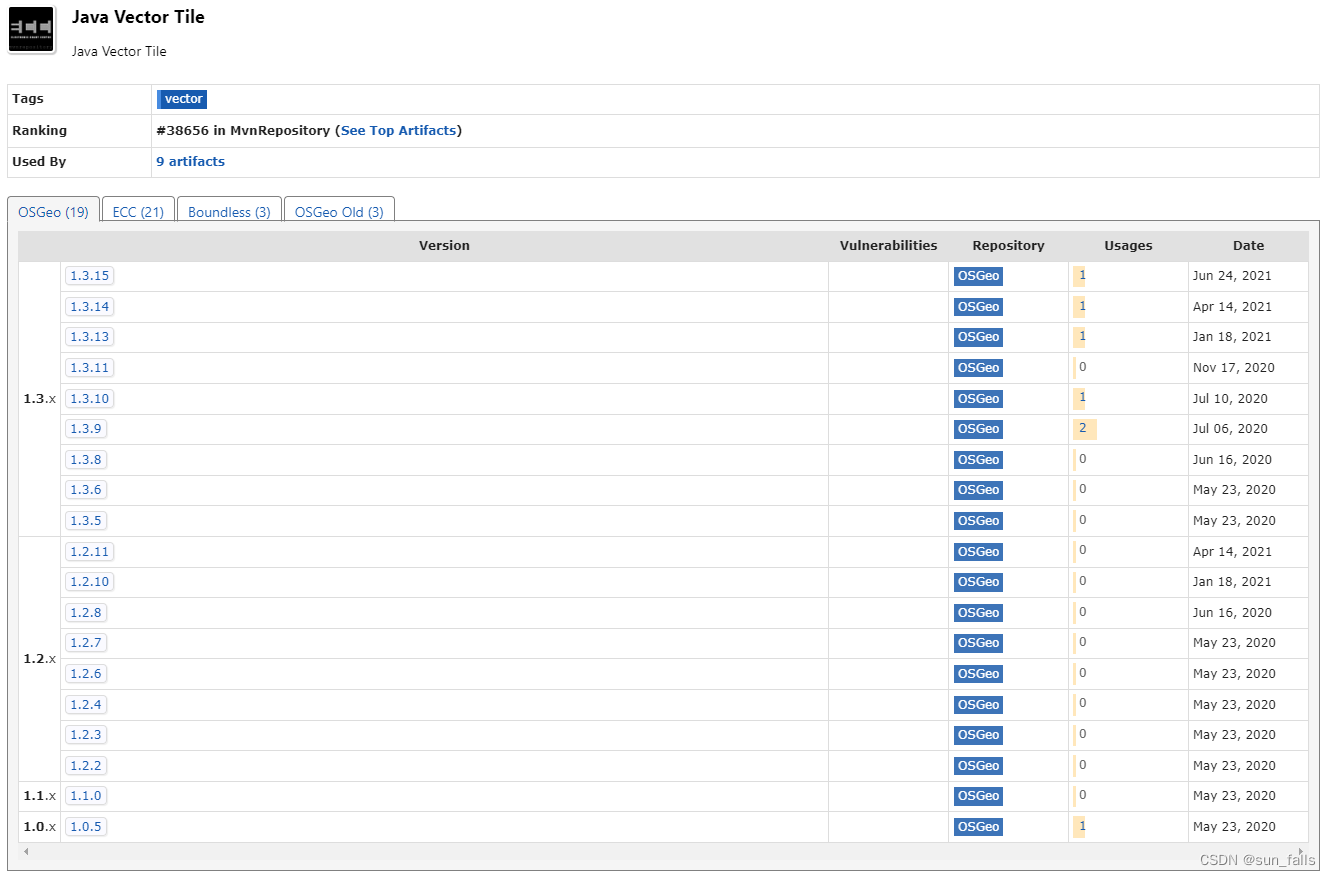
Task: Click usages count 1 for version 1.3.15
Action: point(1081,275)
